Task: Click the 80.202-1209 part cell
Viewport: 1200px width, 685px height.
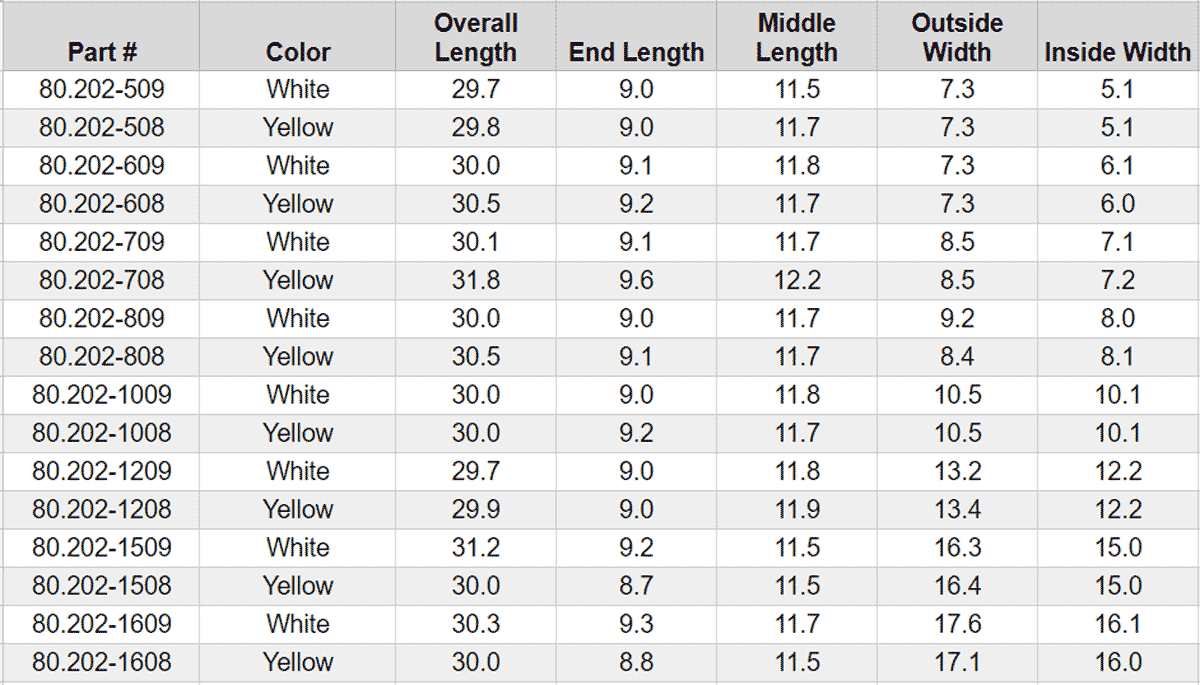Action: click(101, 472)
